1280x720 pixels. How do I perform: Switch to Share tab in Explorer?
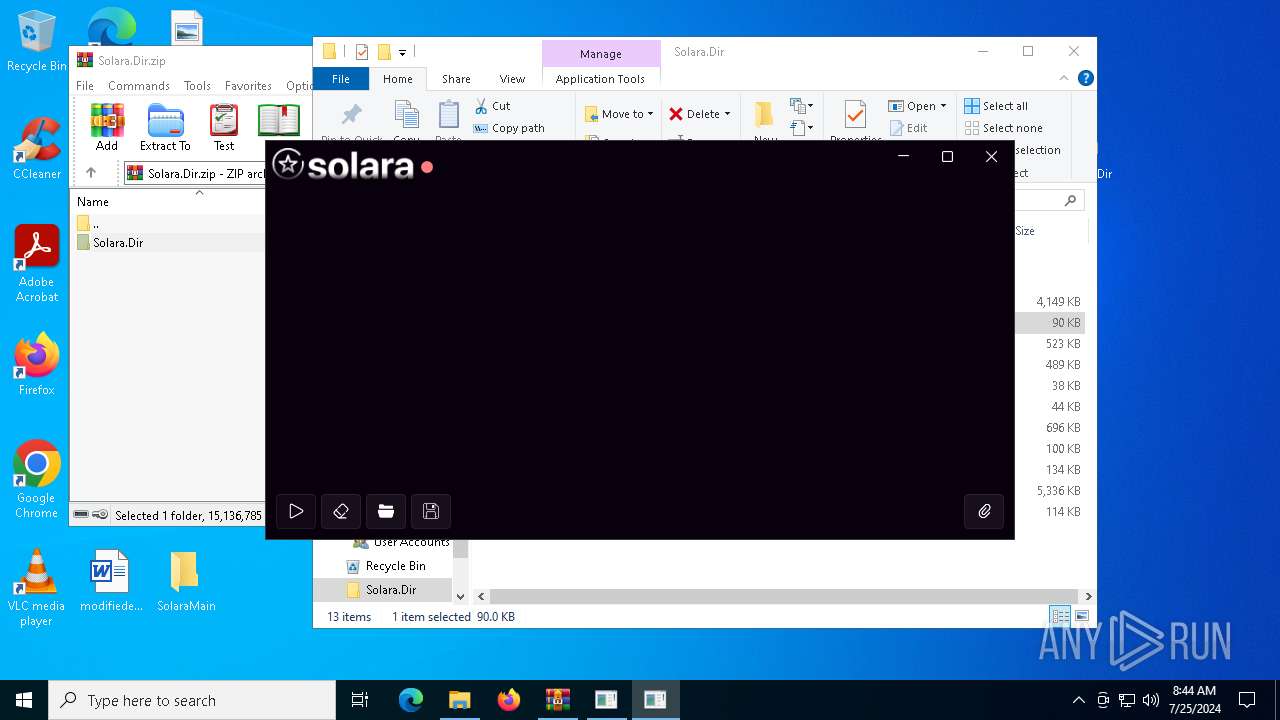point(456,79)
